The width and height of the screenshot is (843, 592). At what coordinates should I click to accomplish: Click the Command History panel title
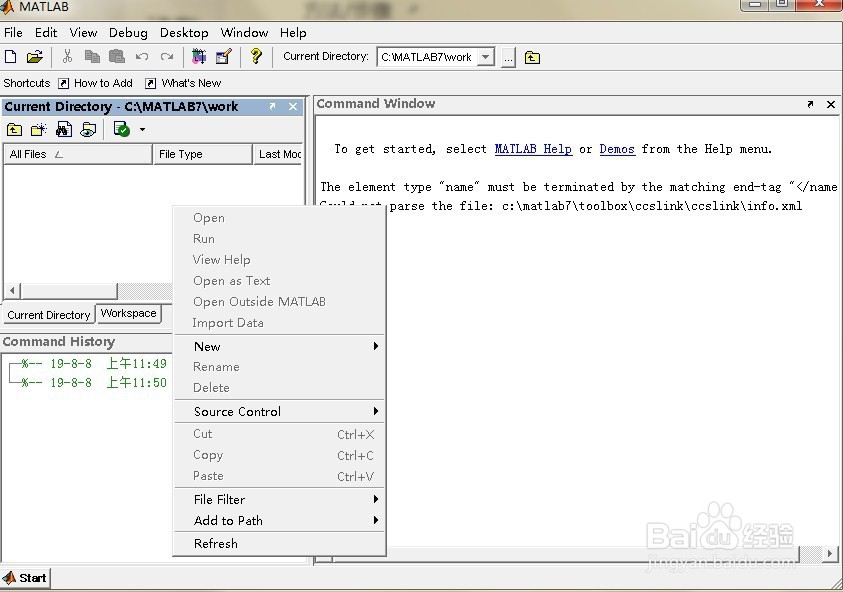pos(59,341)
